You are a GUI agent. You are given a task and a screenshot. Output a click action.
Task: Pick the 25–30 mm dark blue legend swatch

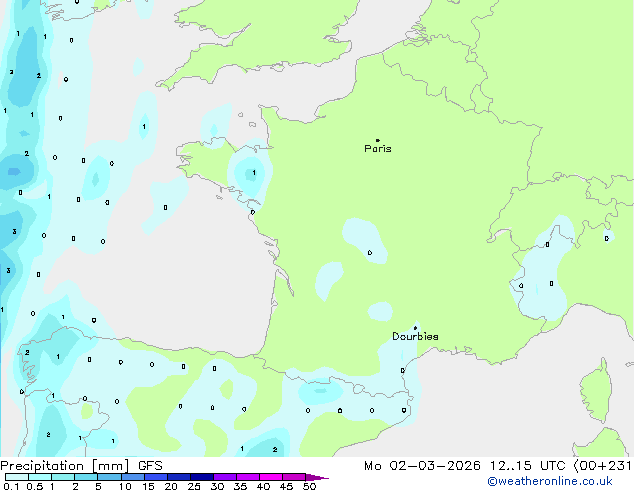tap(201, 477)
